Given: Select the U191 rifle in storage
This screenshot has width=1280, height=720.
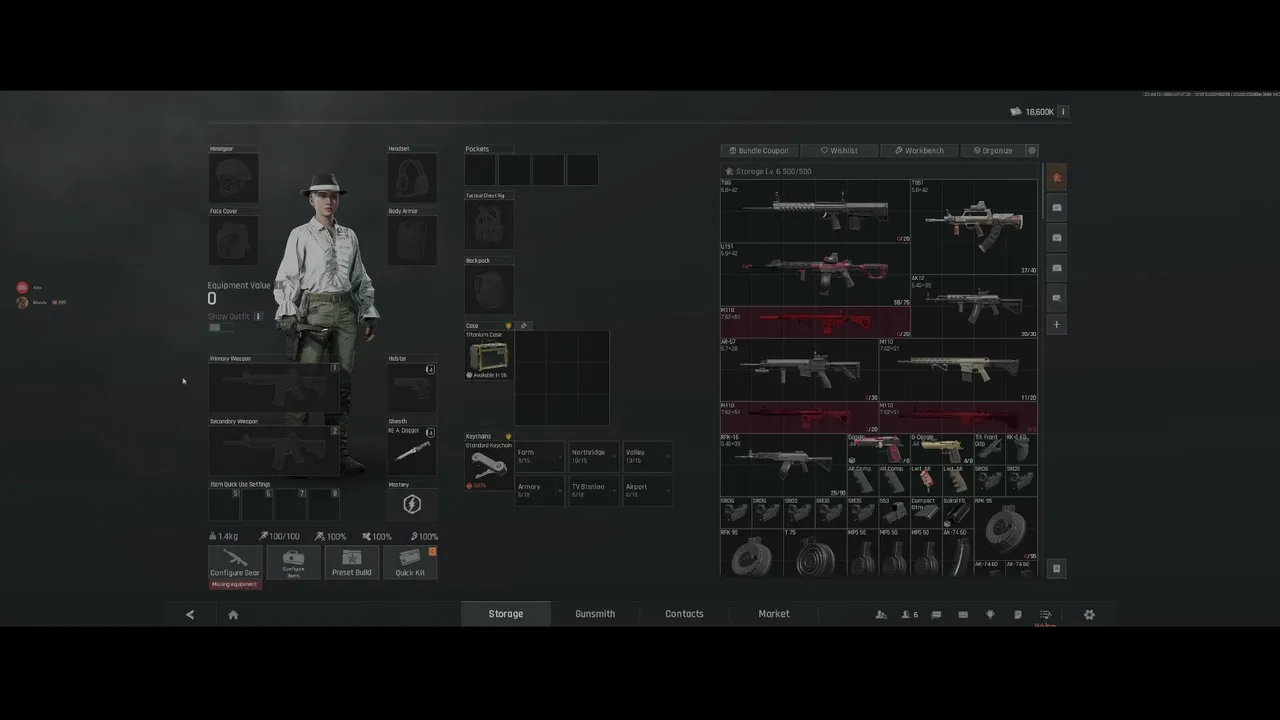Looking at the screenshot, I should click(815, 275).
